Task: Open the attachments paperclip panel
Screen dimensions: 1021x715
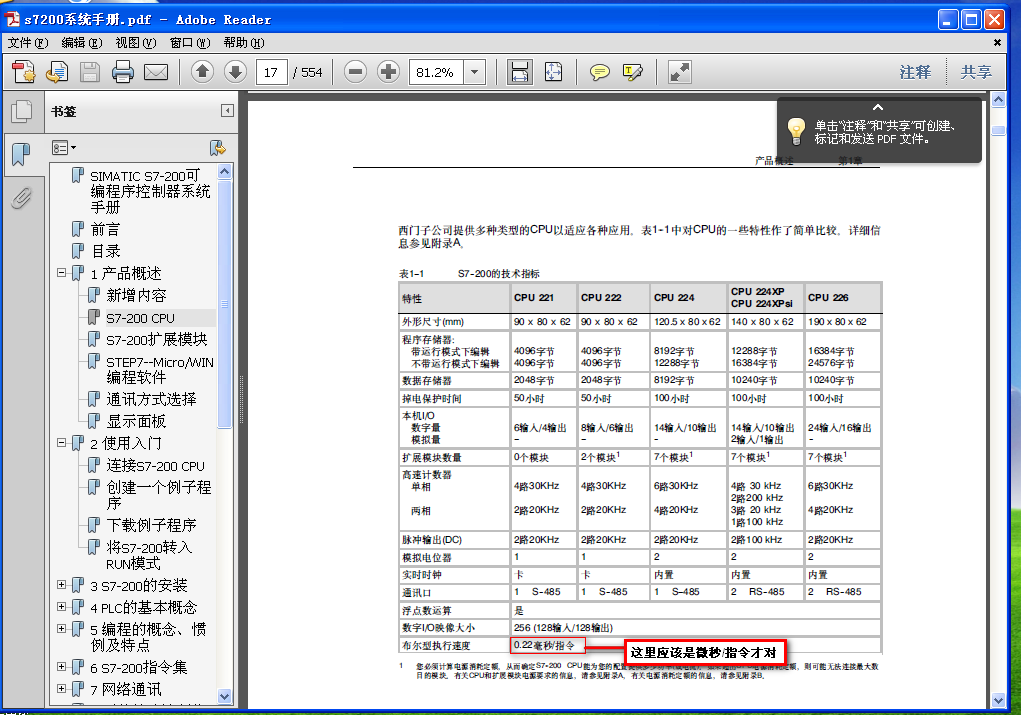Action: point(21,198)
